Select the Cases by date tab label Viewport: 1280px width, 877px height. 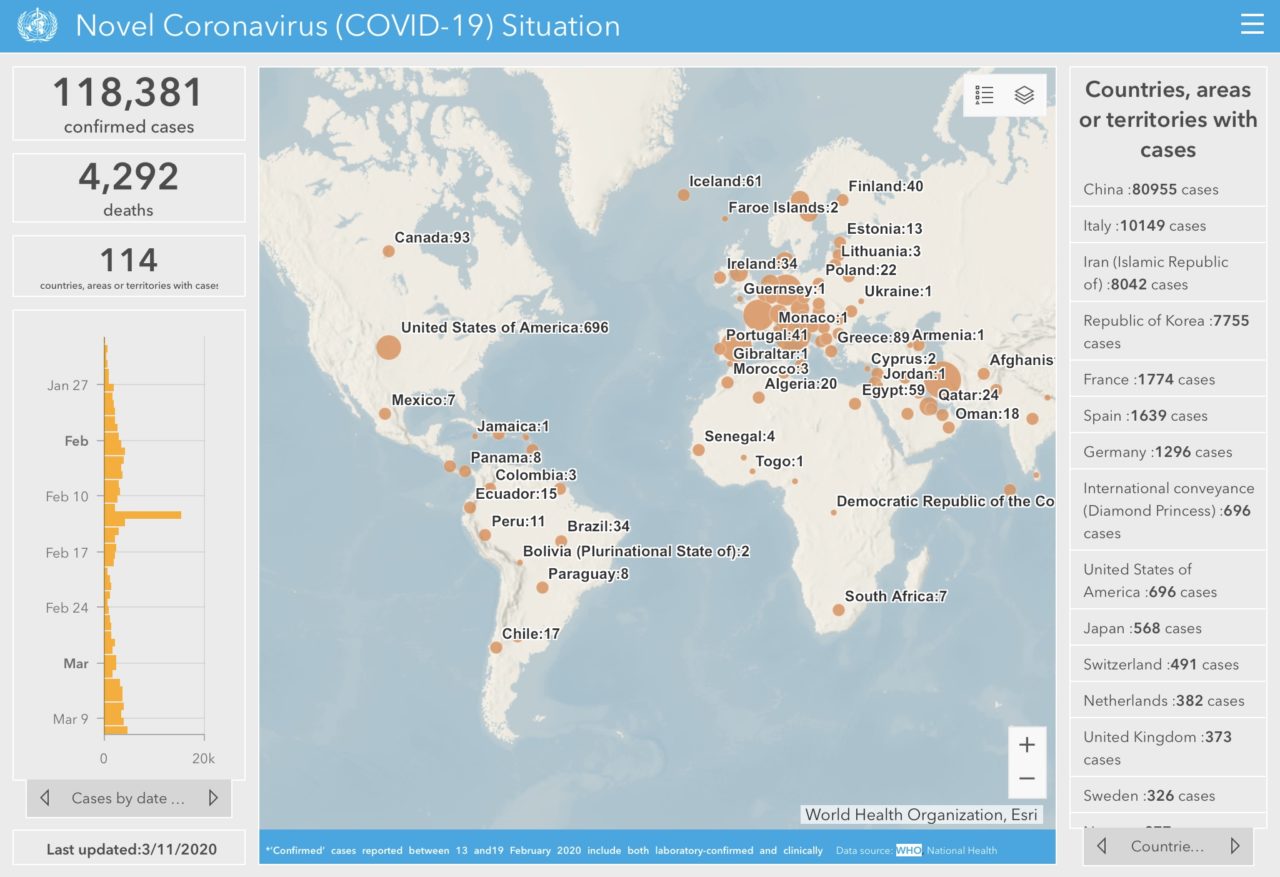(128, 798)
